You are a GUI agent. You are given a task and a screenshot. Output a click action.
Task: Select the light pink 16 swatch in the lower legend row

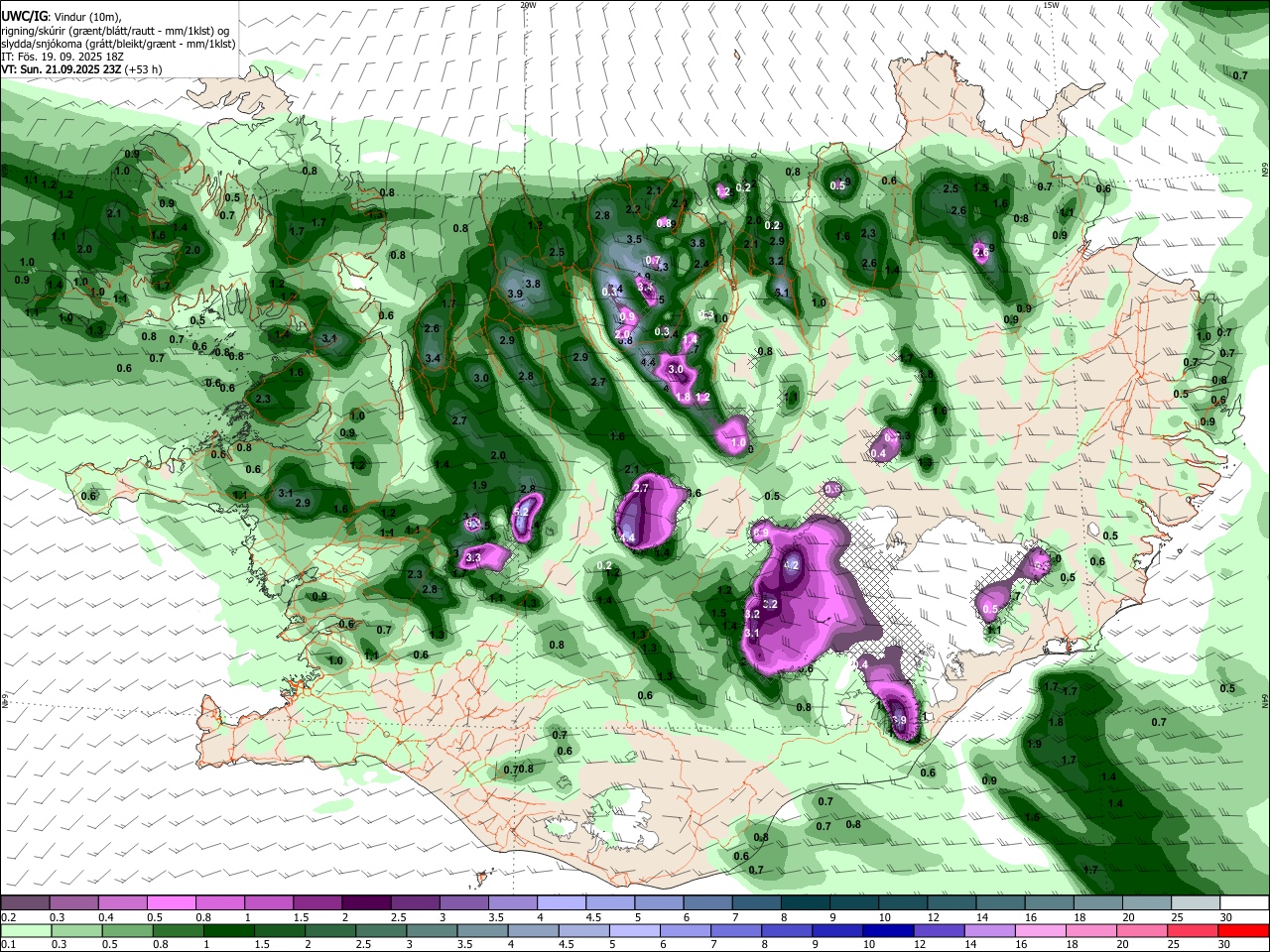[1040, 931]
